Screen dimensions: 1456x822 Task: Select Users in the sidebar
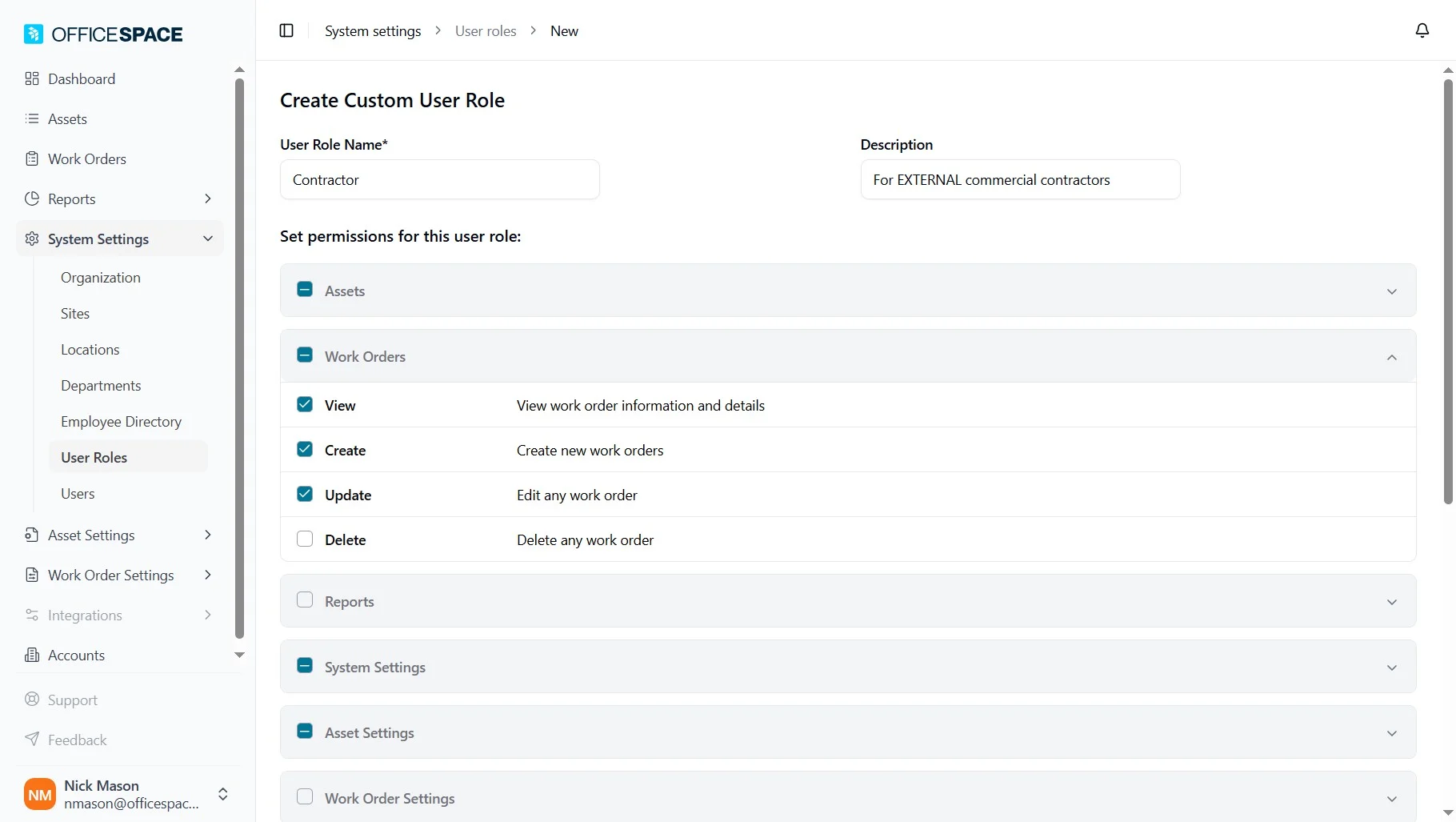(x=78, y=493)
